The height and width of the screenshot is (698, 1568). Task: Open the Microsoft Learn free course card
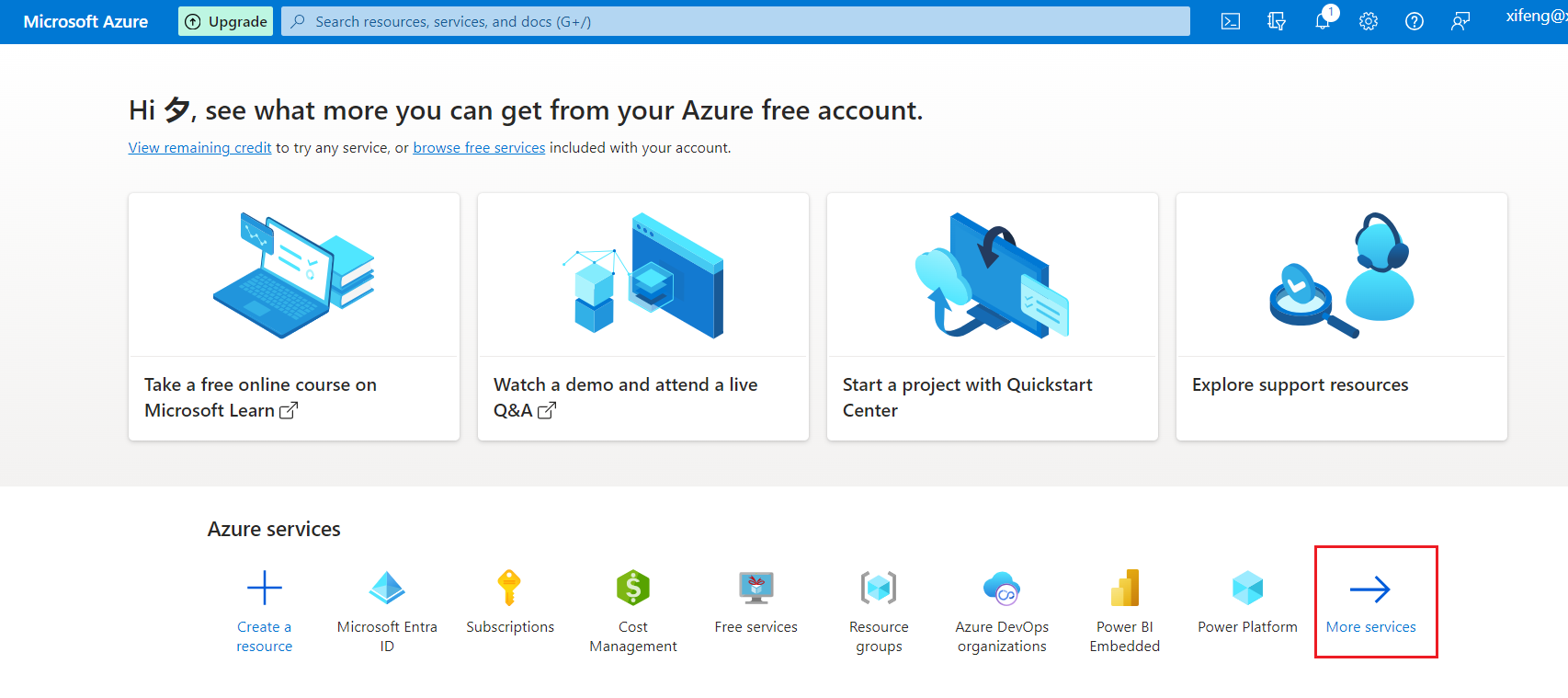pyautogui.click(x=294, y=316)
